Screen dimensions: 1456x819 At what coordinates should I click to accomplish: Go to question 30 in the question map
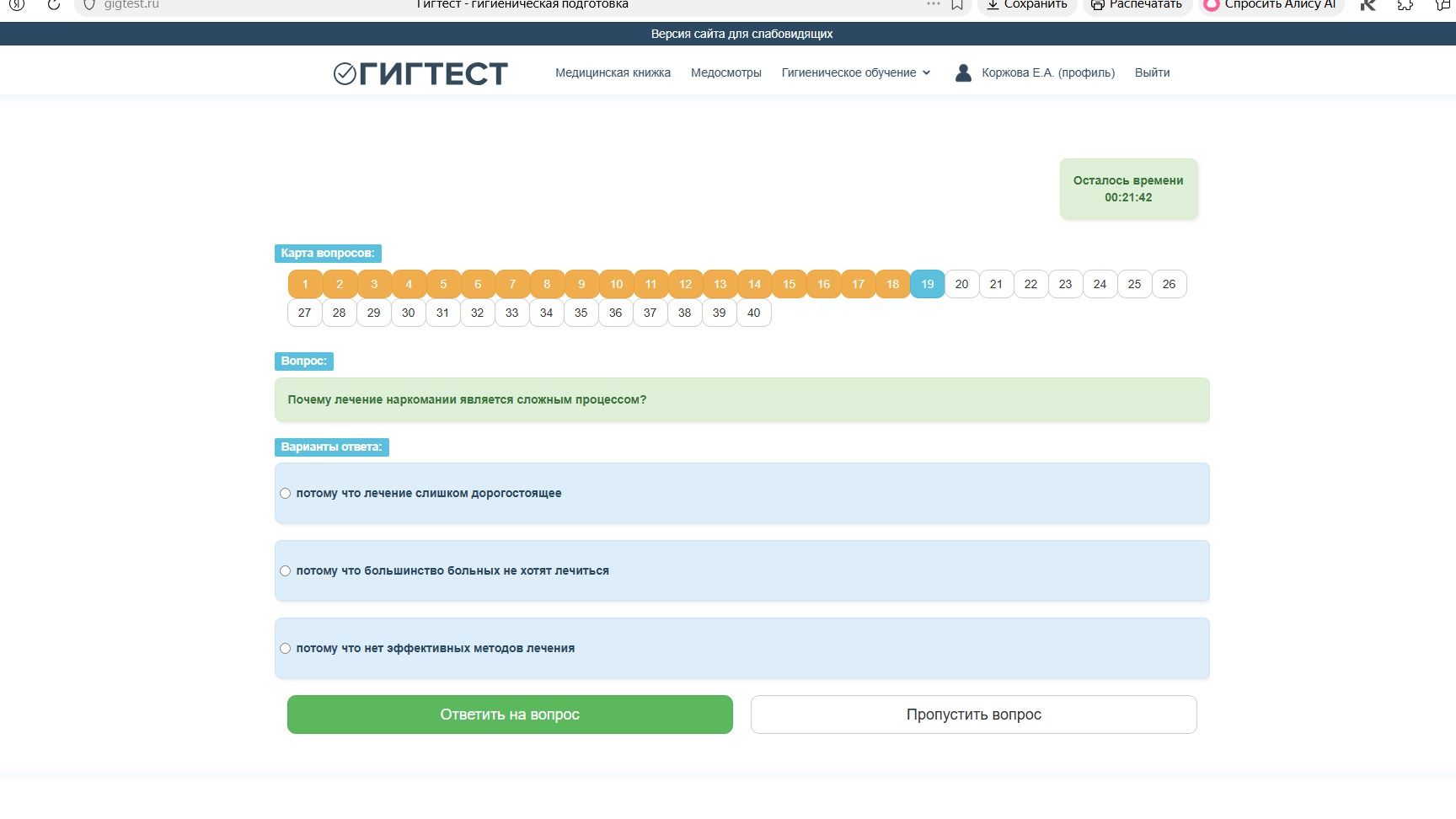click(408, 313)
